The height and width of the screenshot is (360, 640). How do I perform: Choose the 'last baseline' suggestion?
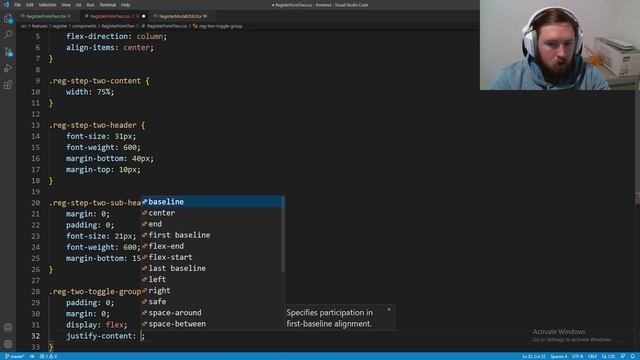(212, 268)
